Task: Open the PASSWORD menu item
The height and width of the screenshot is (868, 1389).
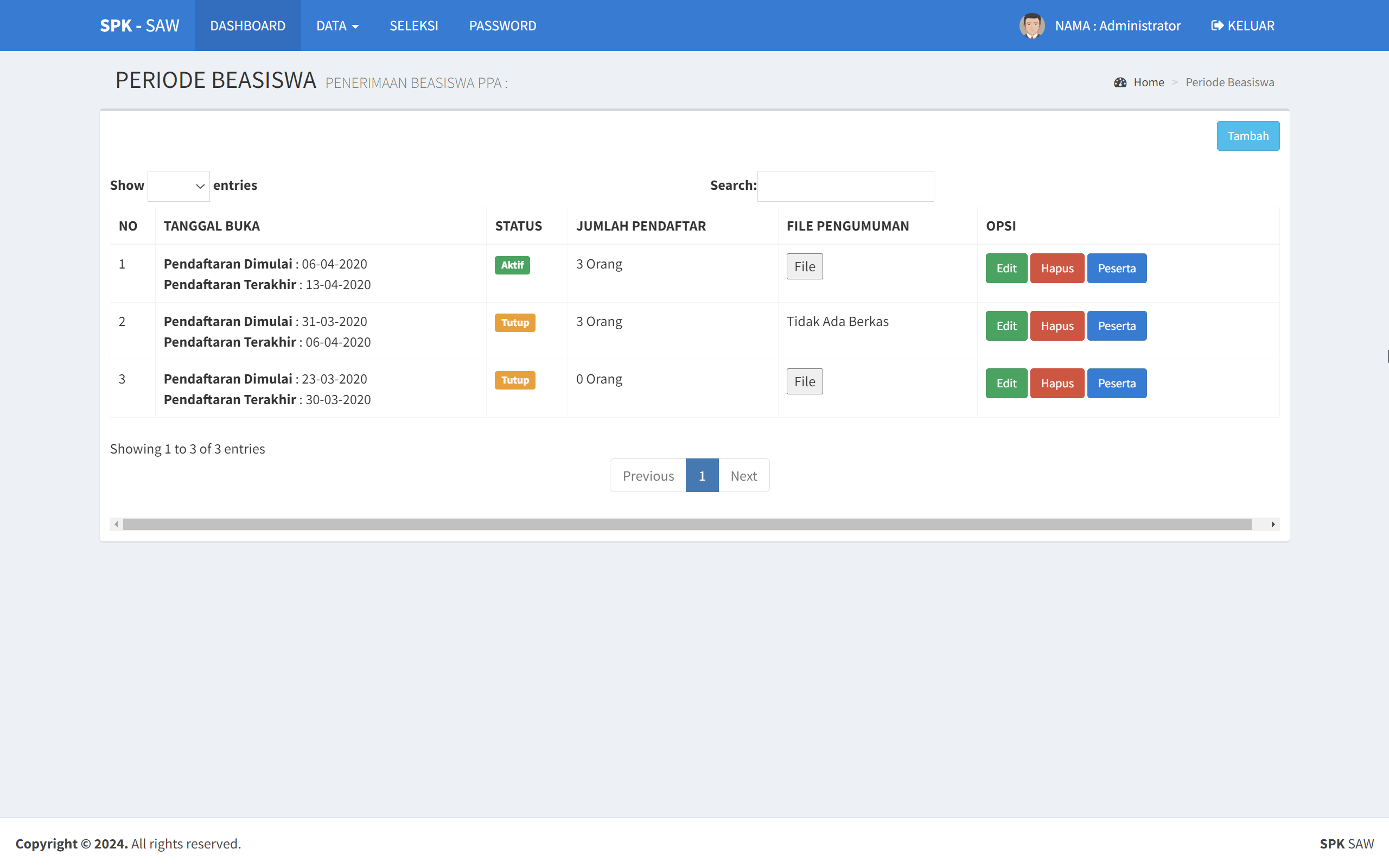Action: tap(502, 25)
